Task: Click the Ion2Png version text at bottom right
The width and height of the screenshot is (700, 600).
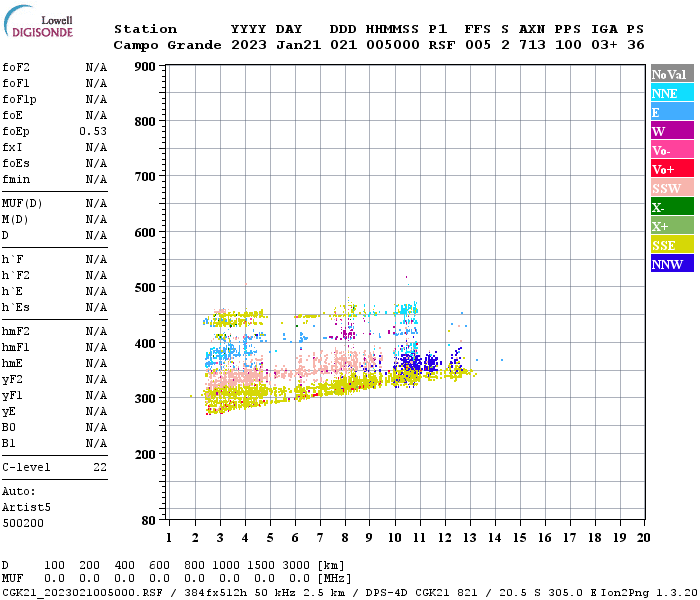Action: click(x=649, y=592)
